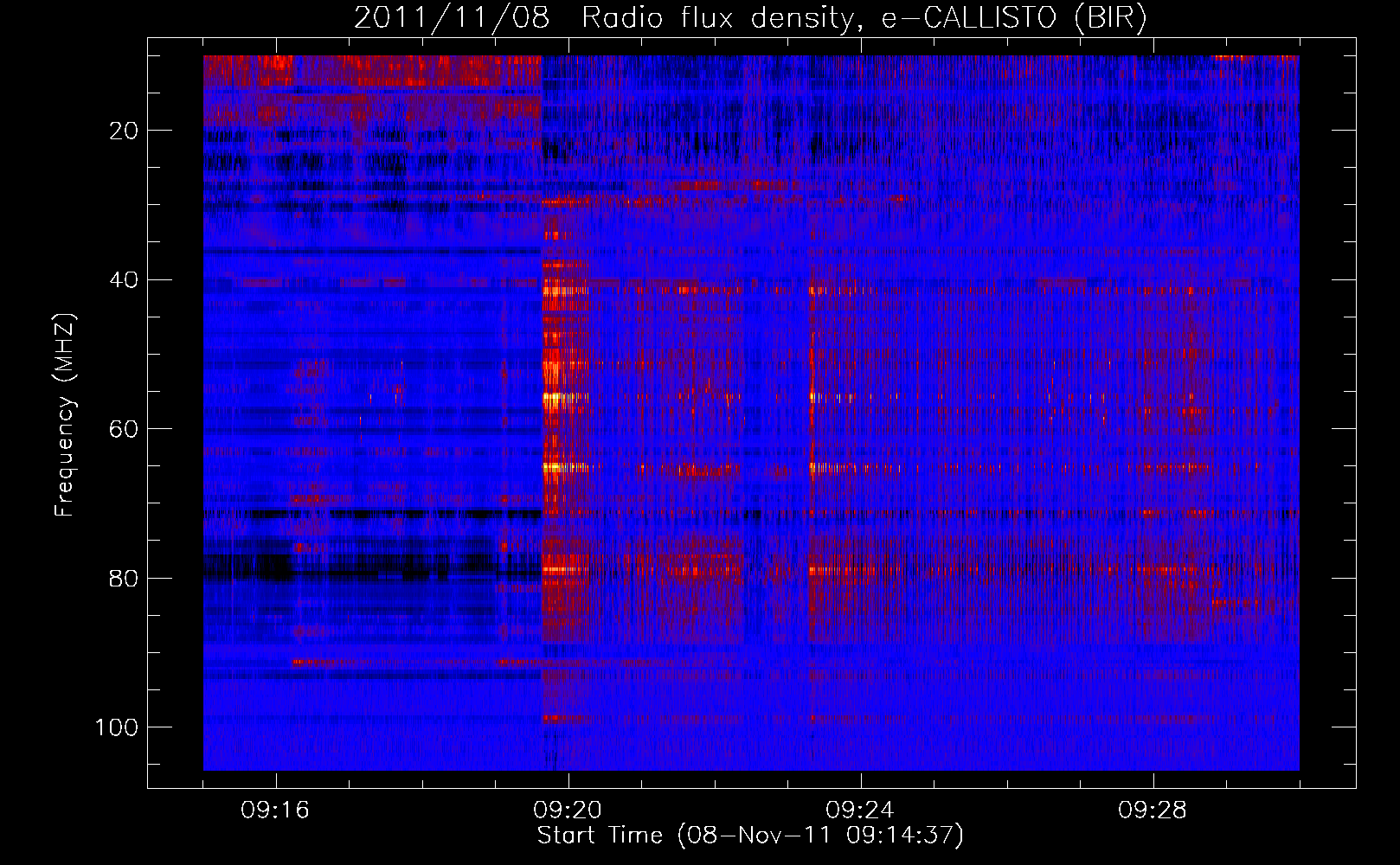Click the 20 MHz frequency tick label
The image size is (1400, 865).
pos(124,131)
